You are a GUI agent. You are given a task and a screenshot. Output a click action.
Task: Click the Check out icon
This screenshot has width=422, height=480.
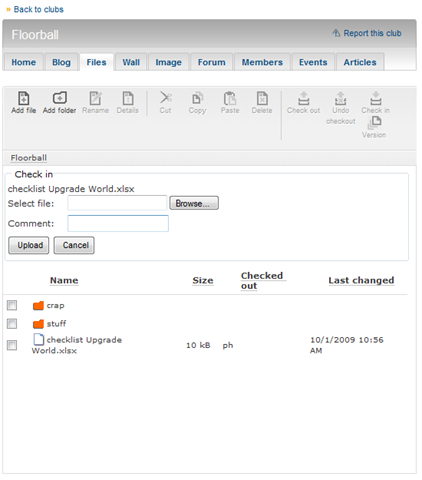point(303,98)
